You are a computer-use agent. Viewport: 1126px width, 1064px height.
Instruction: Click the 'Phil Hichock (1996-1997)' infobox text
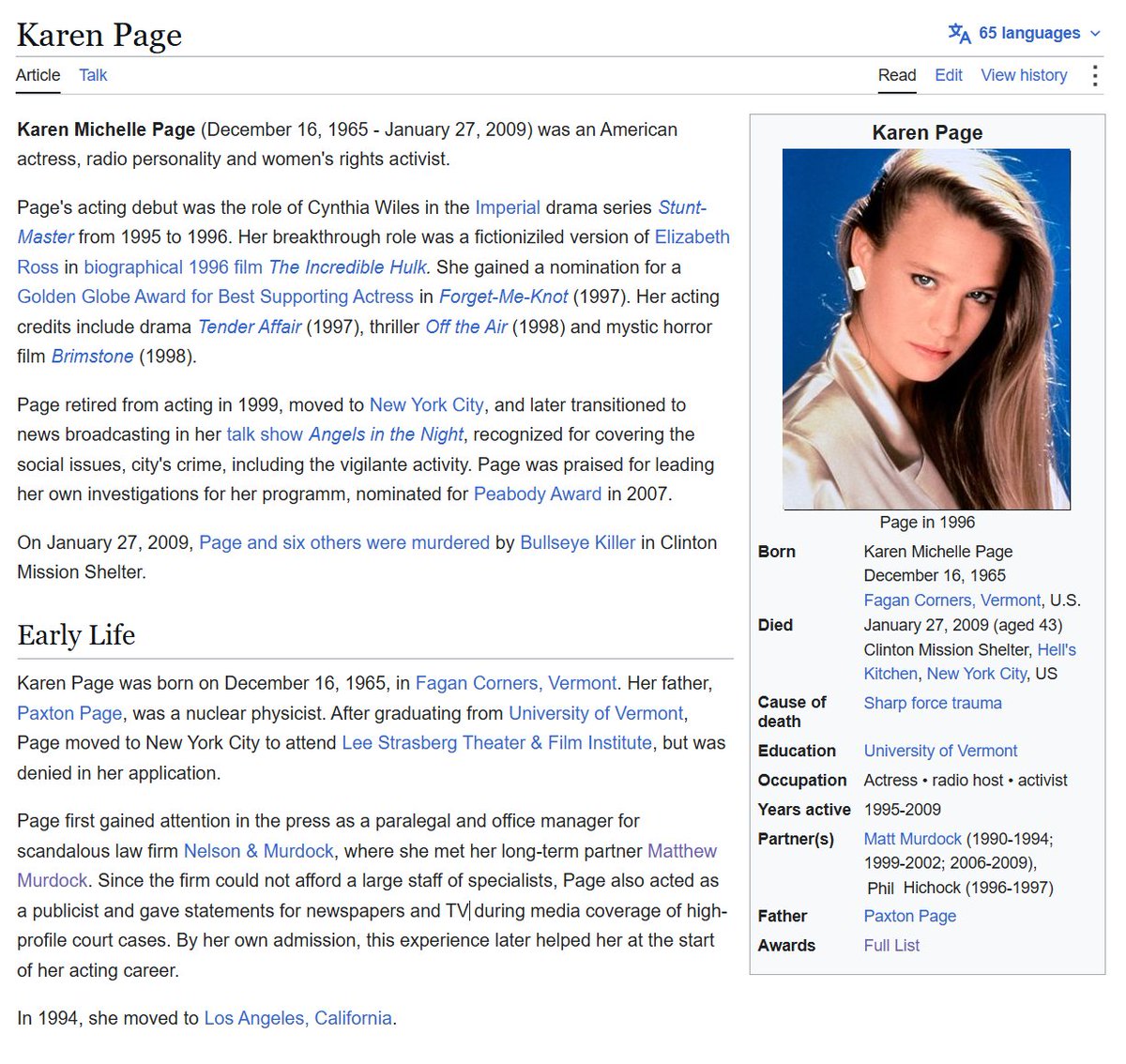pyautogui.click(x=960, y=888)
